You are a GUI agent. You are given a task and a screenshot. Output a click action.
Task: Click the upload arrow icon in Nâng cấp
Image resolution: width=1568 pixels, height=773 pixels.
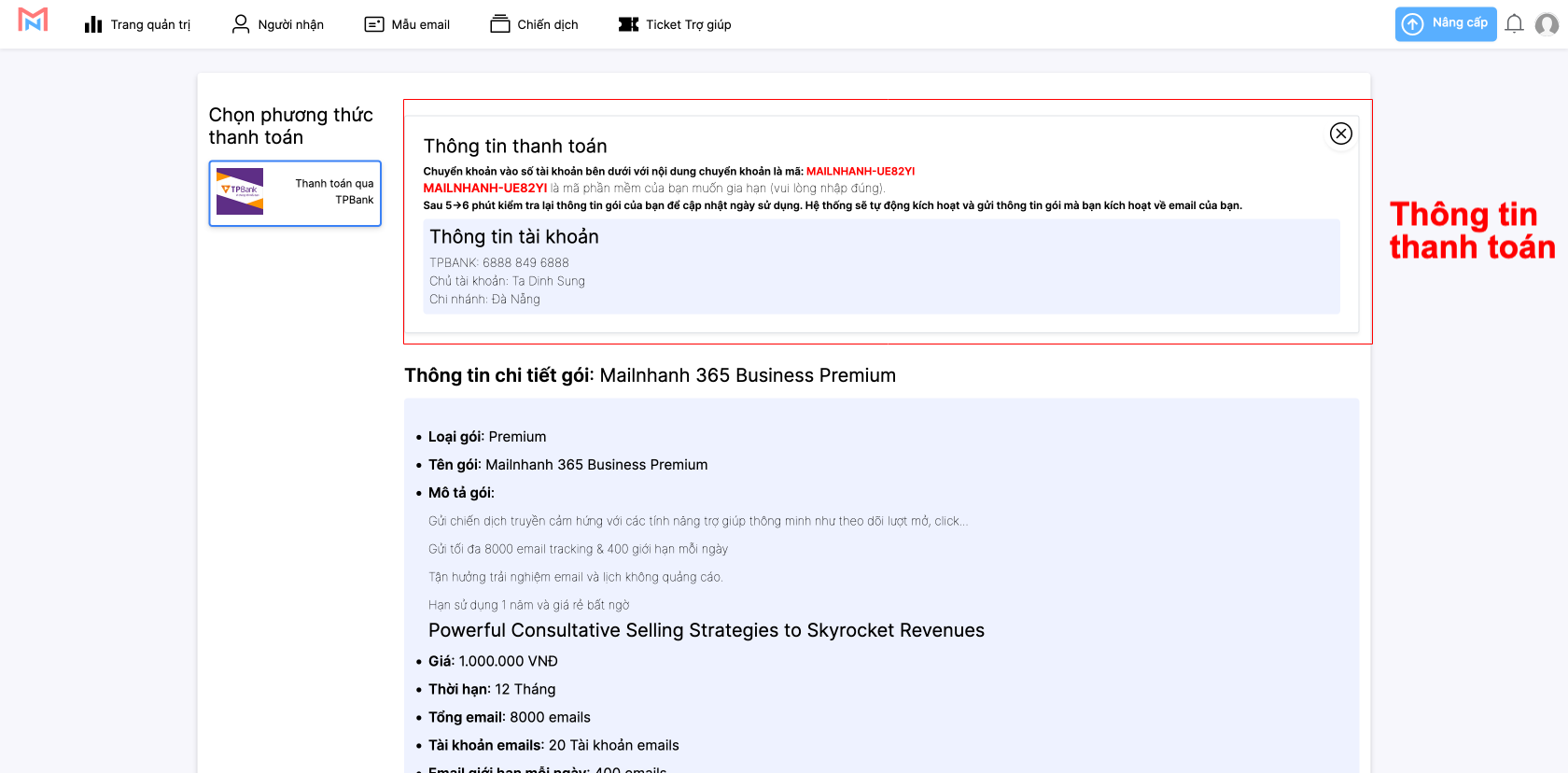[1413, 24]
